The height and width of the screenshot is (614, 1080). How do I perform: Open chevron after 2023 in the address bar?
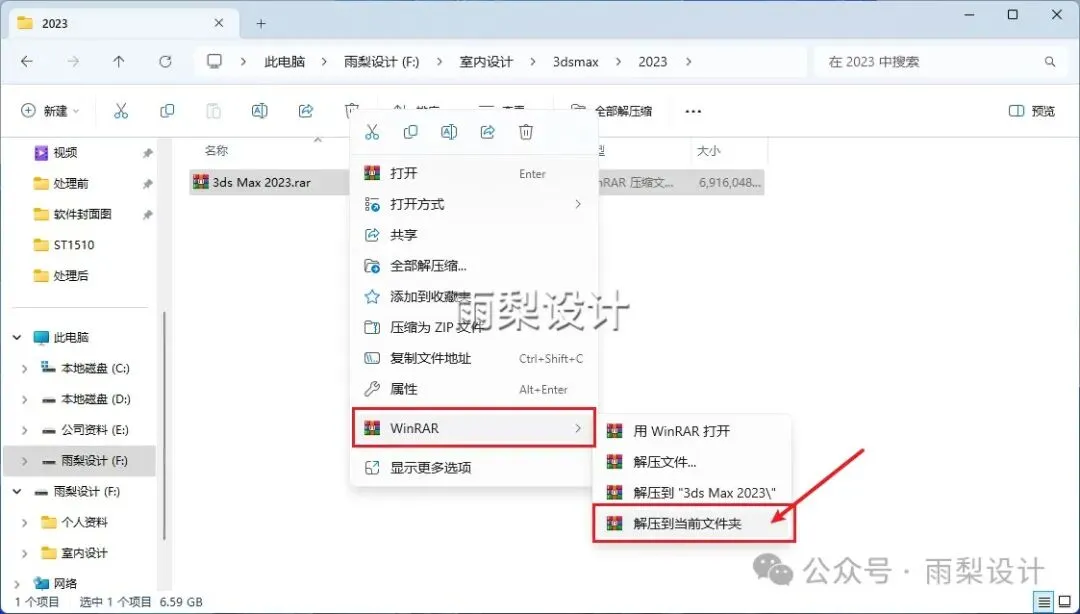pos(688,61)
